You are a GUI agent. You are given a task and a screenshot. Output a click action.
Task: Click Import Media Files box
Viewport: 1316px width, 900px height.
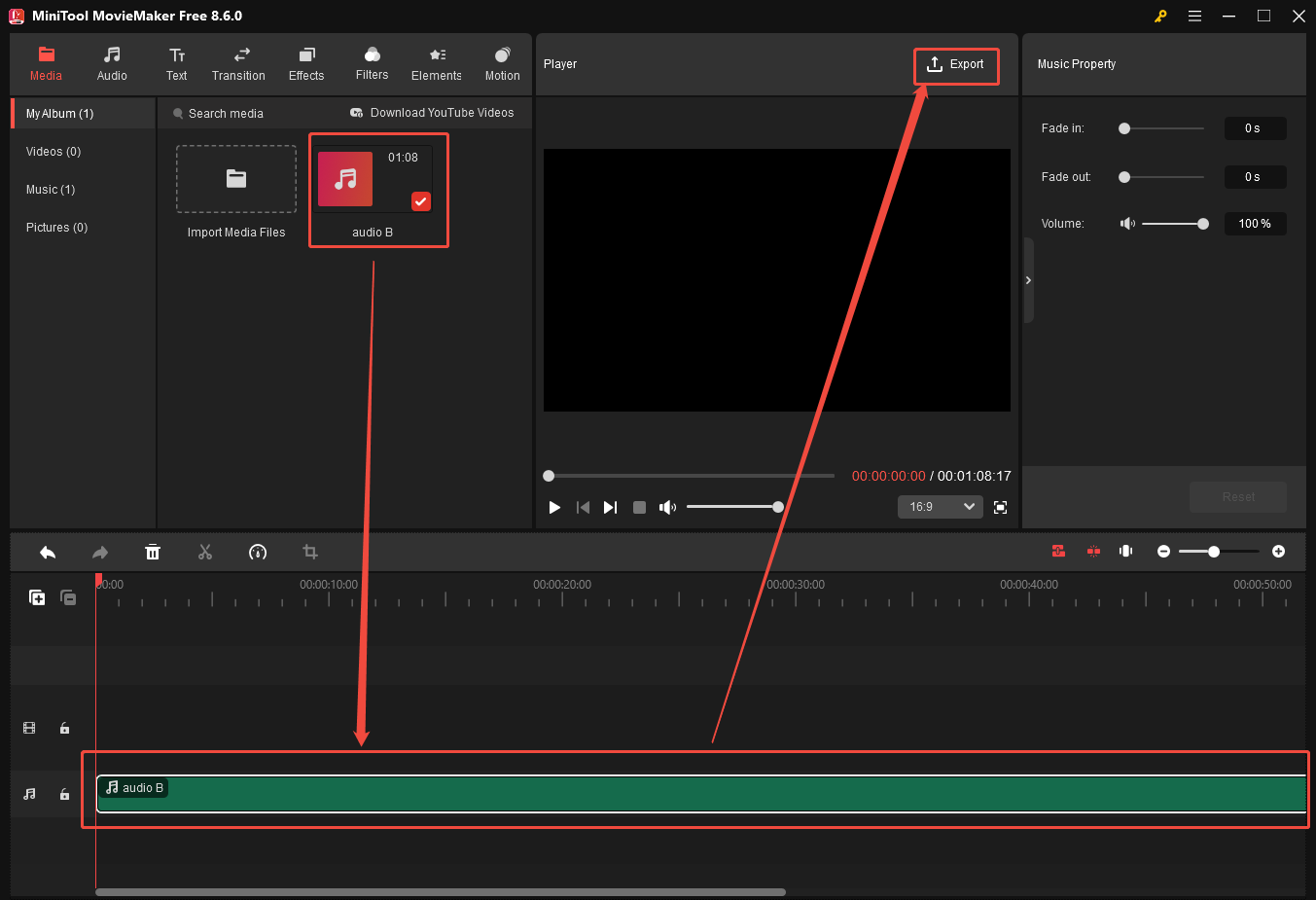[236, 179]
